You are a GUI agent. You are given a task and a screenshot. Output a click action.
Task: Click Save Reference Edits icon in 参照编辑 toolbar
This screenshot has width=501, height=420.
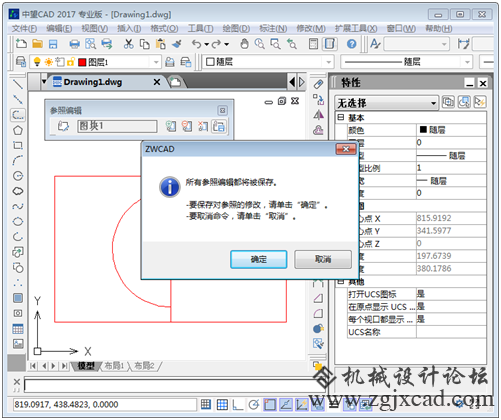[x=219, y=126]
